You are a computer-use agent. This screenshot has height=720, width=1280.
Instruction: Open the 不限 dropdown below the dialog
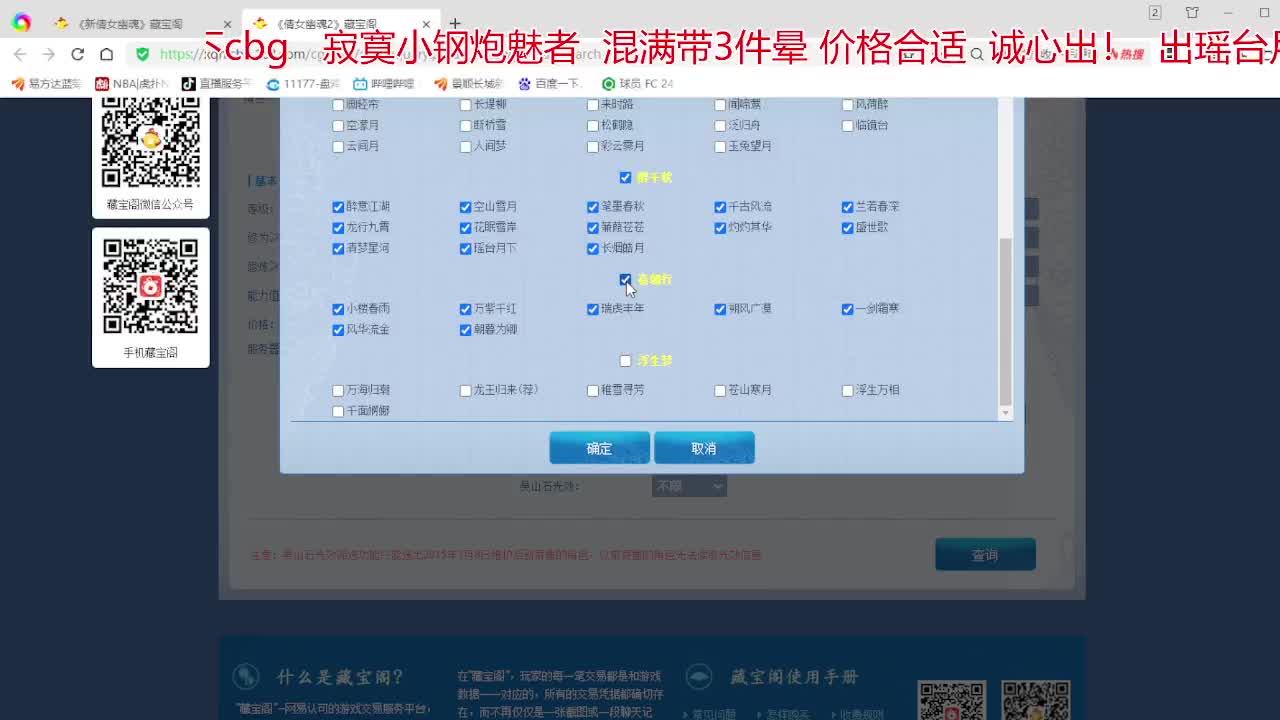coord(689,486)
